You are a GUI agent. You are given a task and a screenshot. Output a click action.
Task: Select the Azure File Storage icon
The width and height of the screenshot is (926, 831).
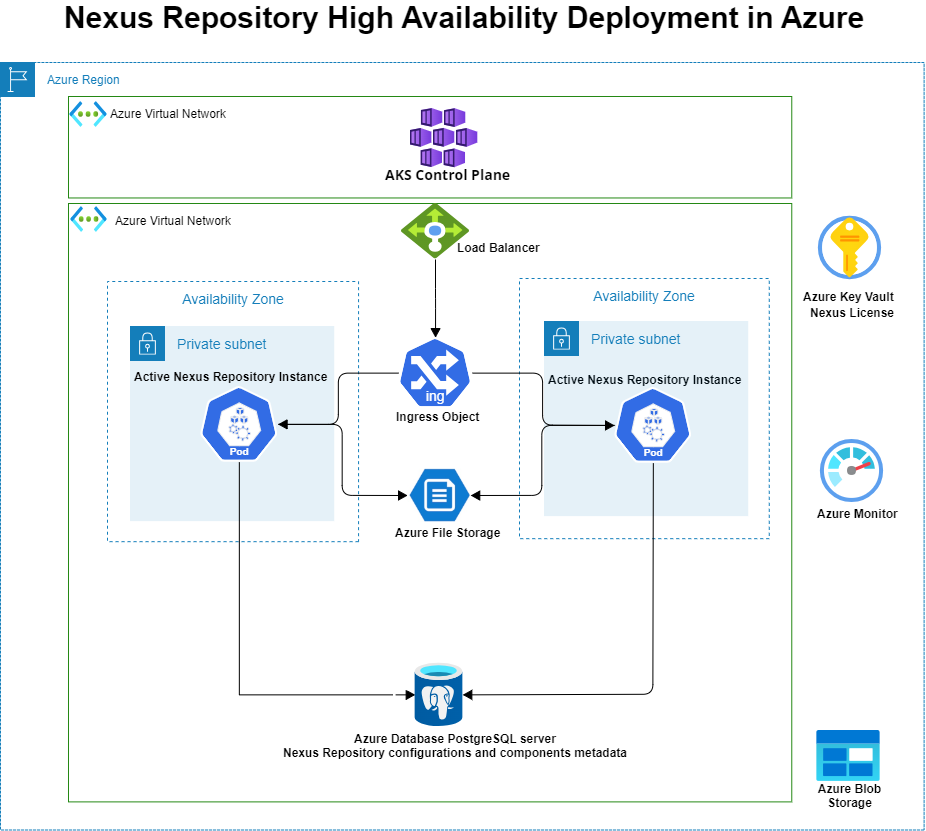click(x=439, y=495)
